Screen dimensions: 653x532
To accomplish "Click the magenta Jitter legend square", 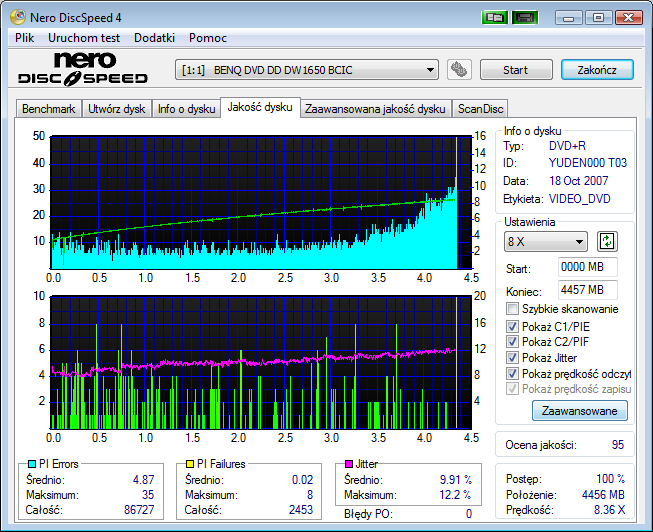I will pos(349,464).
